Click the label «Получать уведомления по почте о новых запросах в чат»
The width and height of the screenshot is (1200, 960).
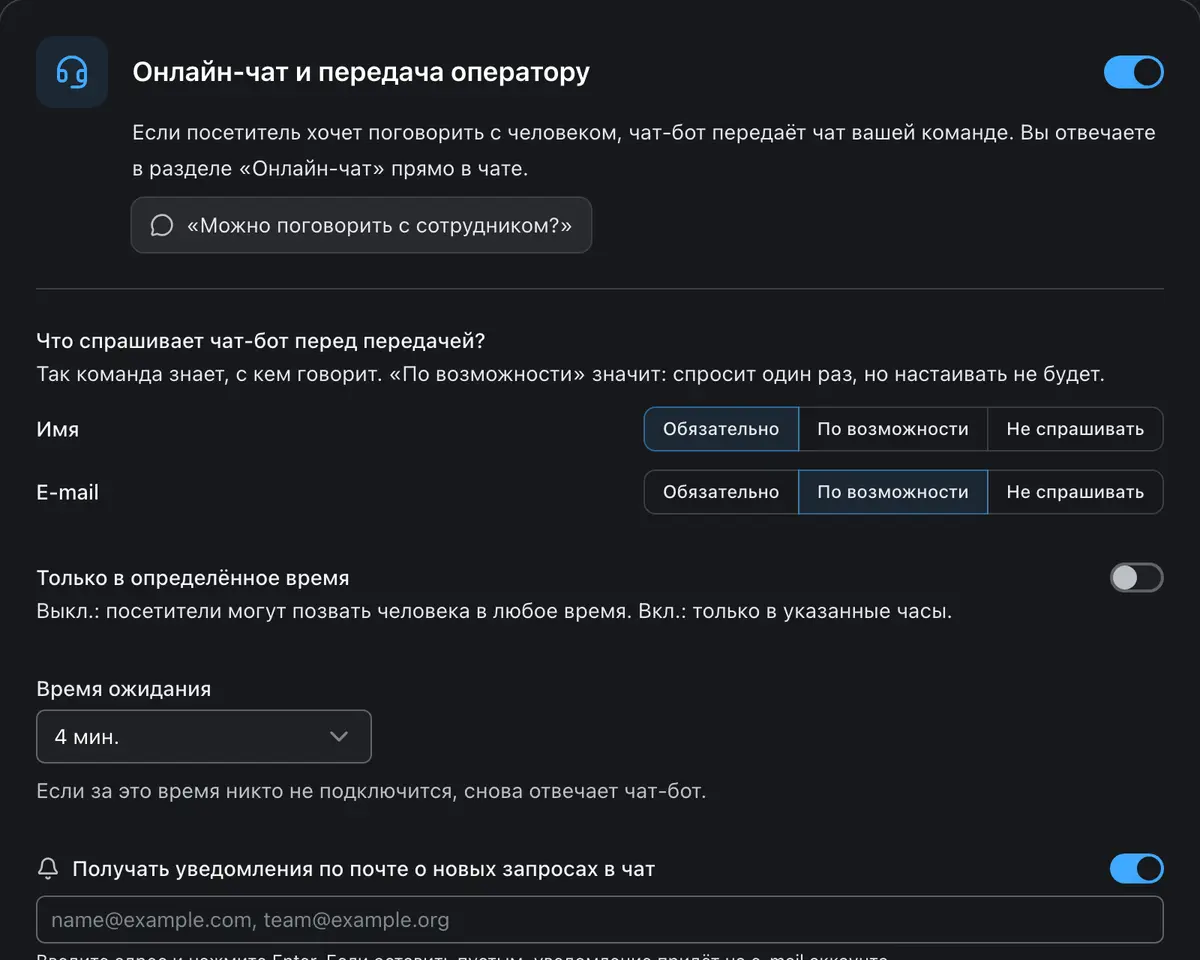pyautogui.click(x=364, y=869)
